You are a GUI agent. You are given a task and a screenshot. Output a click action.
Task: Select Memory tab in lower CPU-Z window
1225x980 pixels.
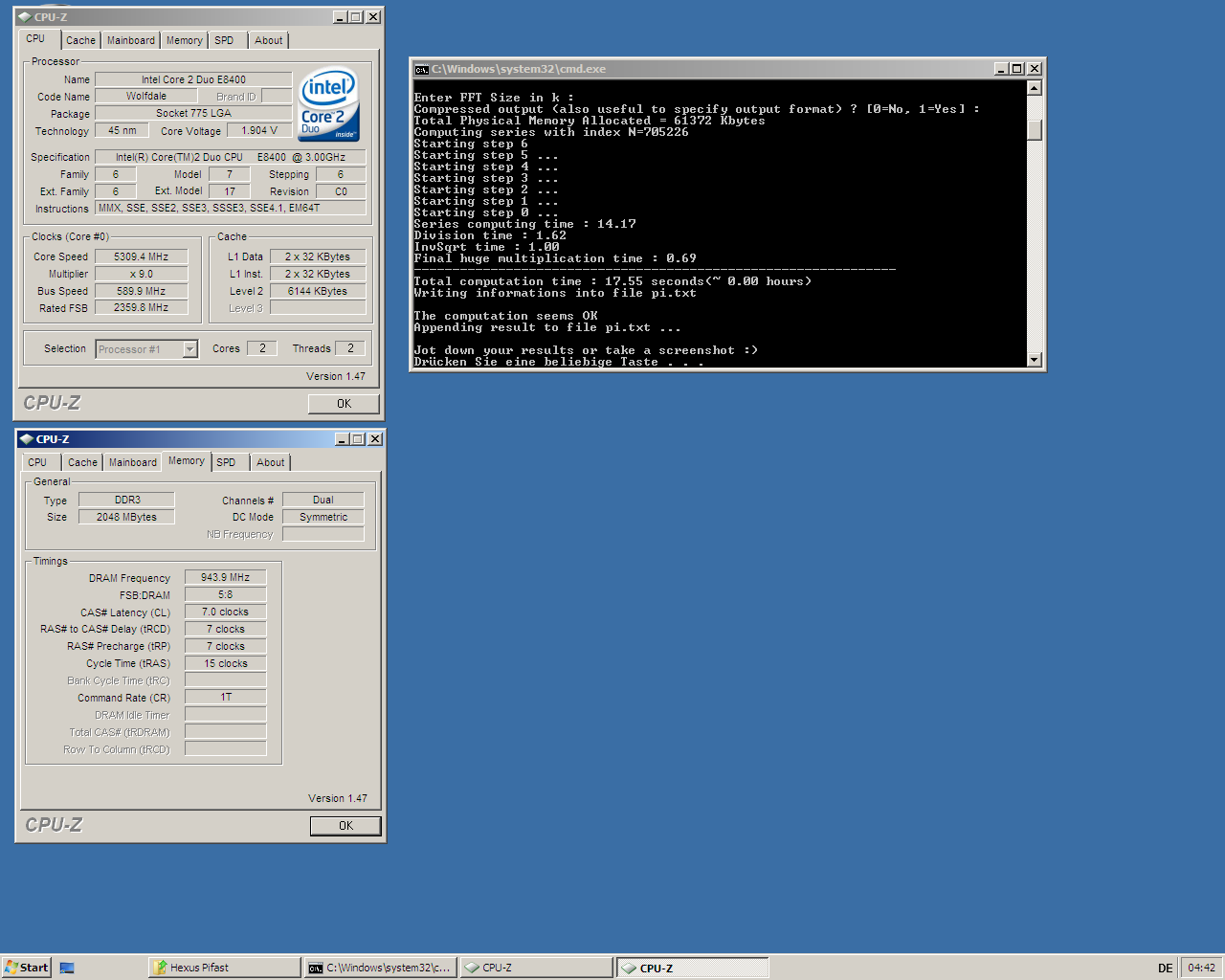coord(187,460)
